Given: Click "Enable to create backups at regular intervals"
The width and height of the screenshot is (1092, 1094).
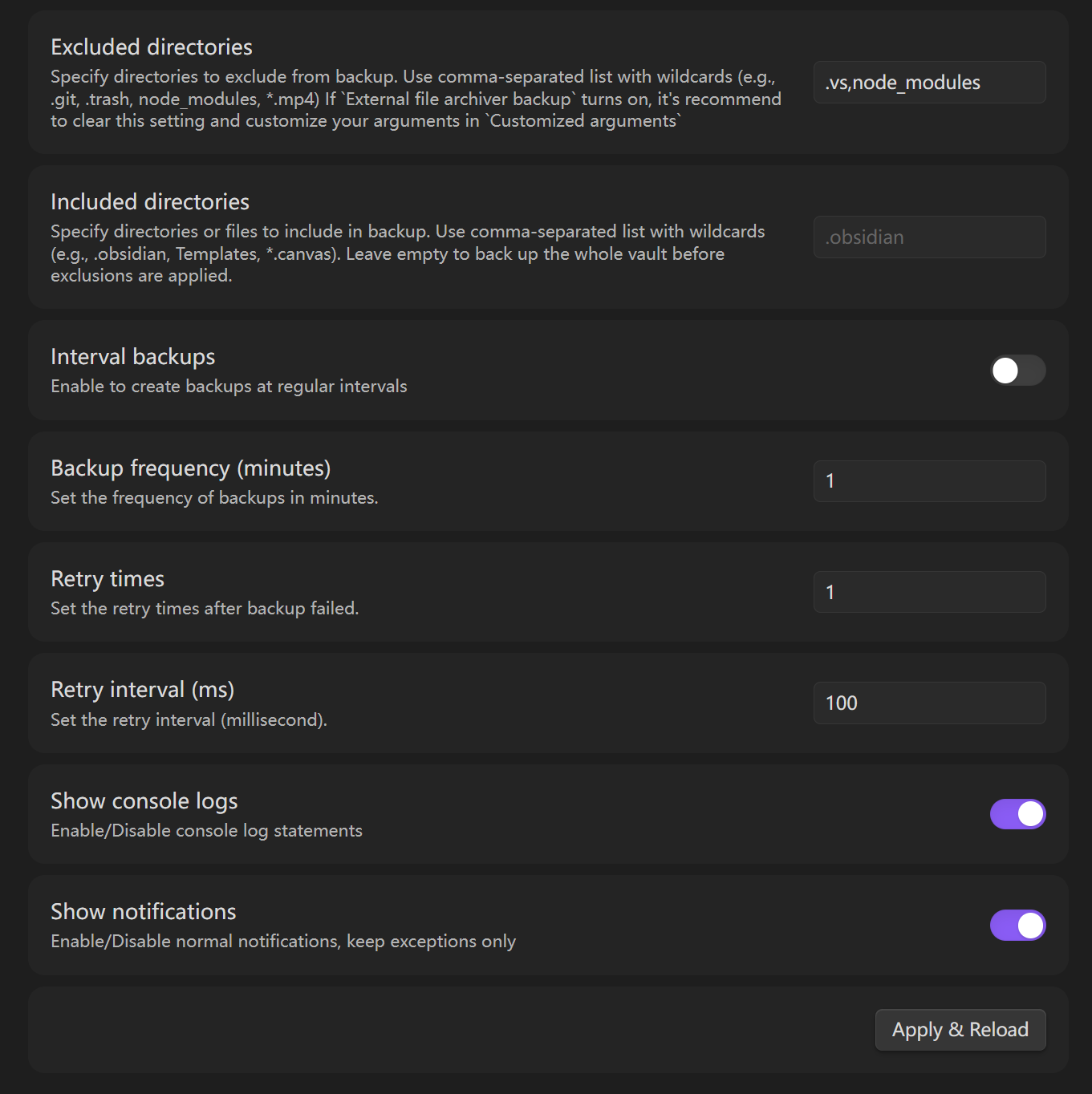Looking at the screenshot, I should [x=229, y=387].
